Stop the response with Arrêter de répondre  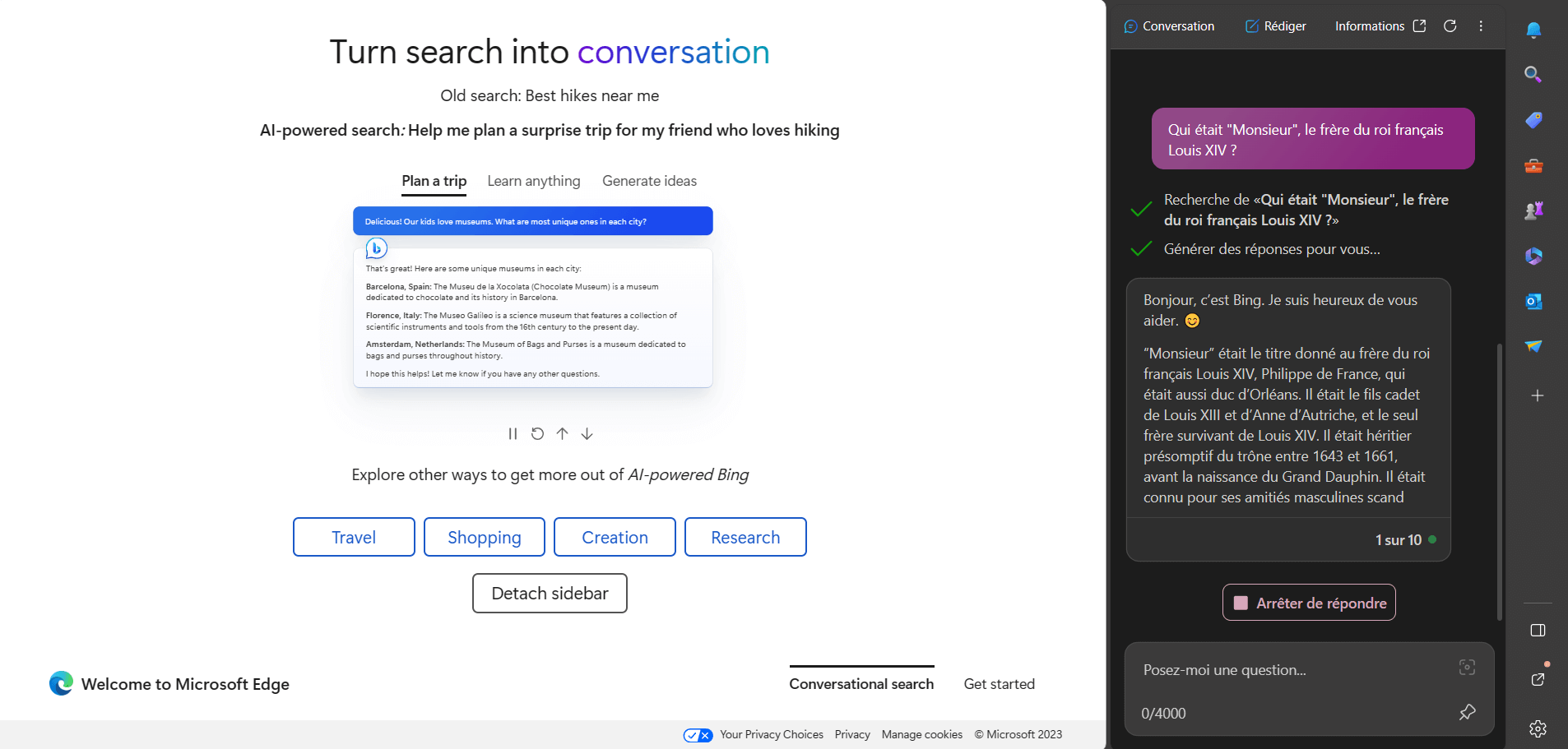1309,603
